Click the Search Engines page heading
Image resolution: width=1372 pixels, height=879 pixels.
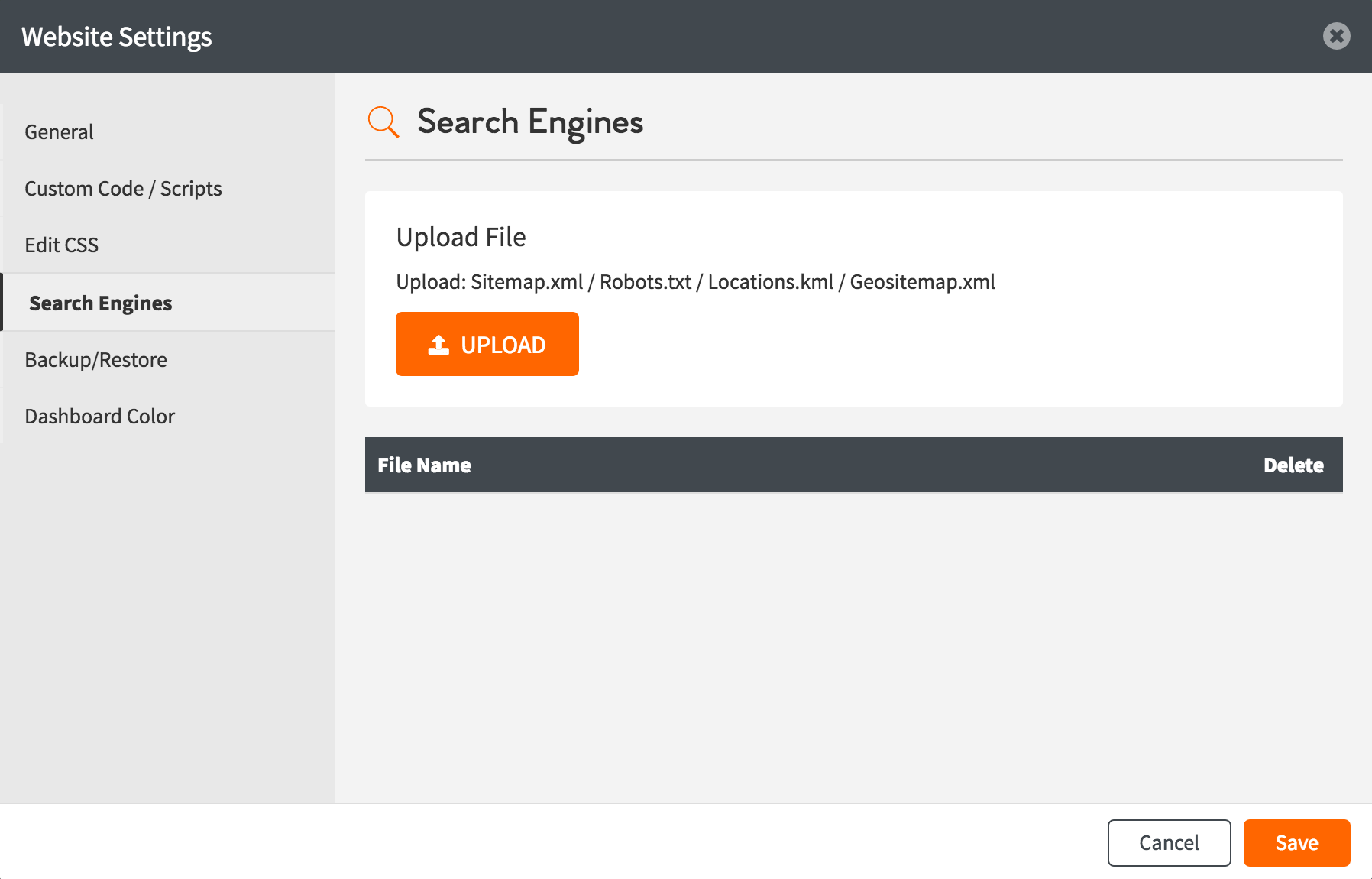[530, 122]
